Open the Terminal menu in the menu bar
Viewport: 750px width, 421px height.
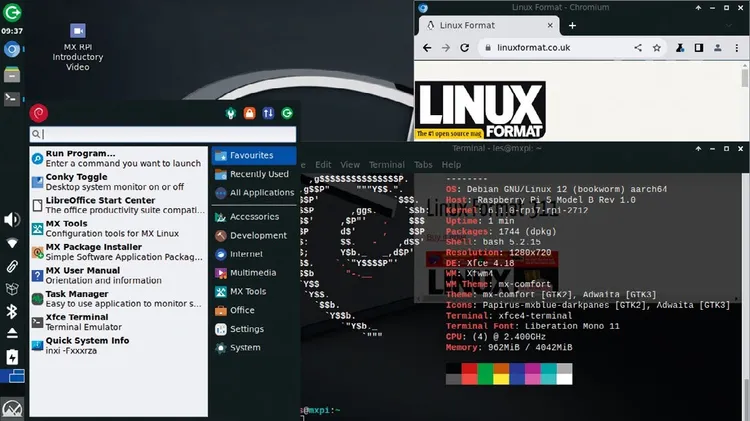coord(386,165)
